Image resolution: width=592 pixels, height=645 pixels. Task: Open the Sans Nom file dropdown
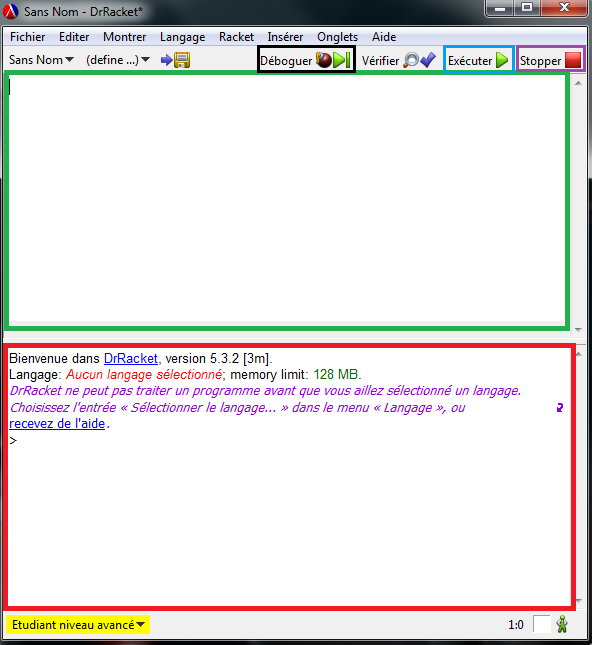click(x=41, y=60)
